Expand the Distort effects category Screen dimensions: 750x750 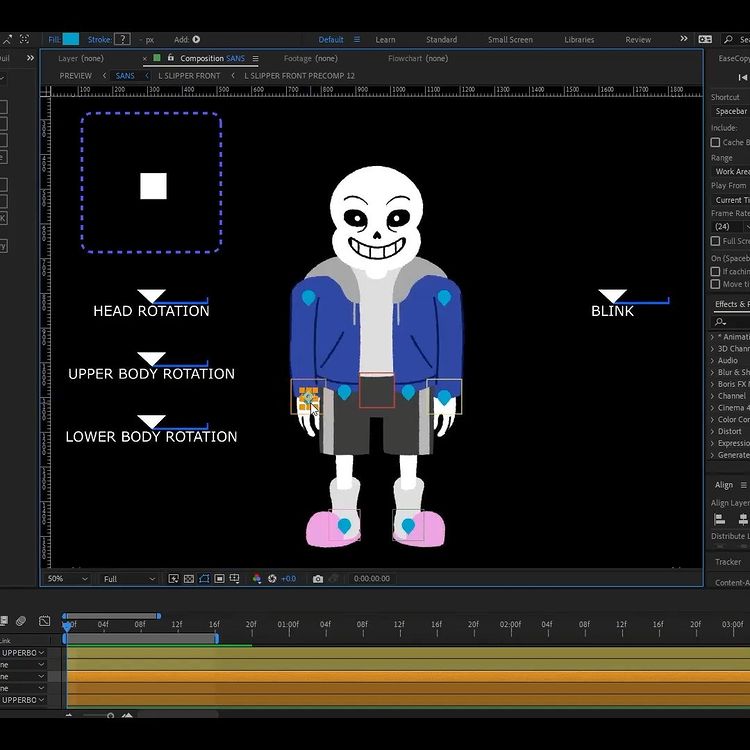[x=712, y=431]
